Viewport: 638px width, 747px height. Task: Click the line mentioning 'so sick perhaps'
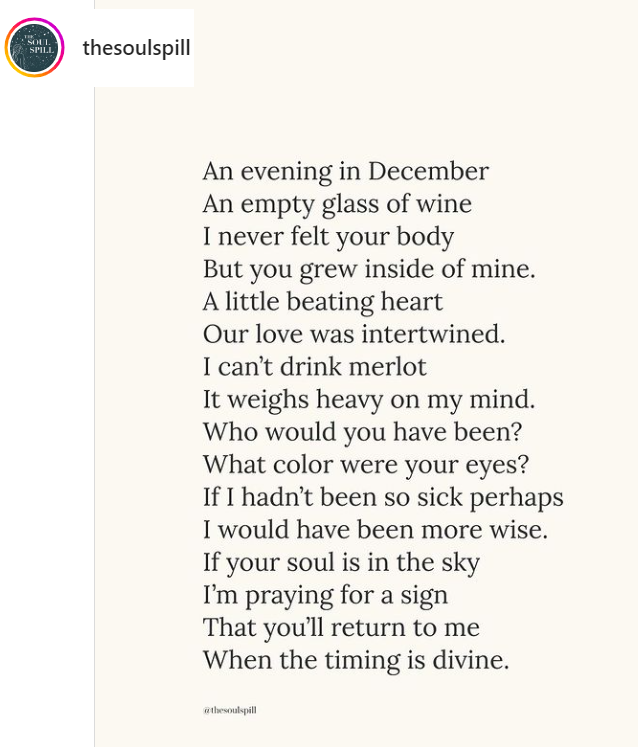(383, 497)
